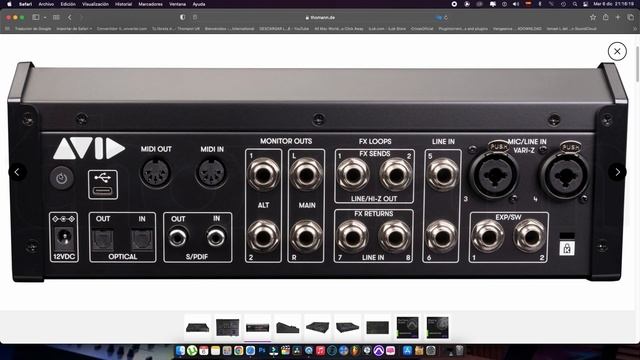Show the next product image

(618, 172)
